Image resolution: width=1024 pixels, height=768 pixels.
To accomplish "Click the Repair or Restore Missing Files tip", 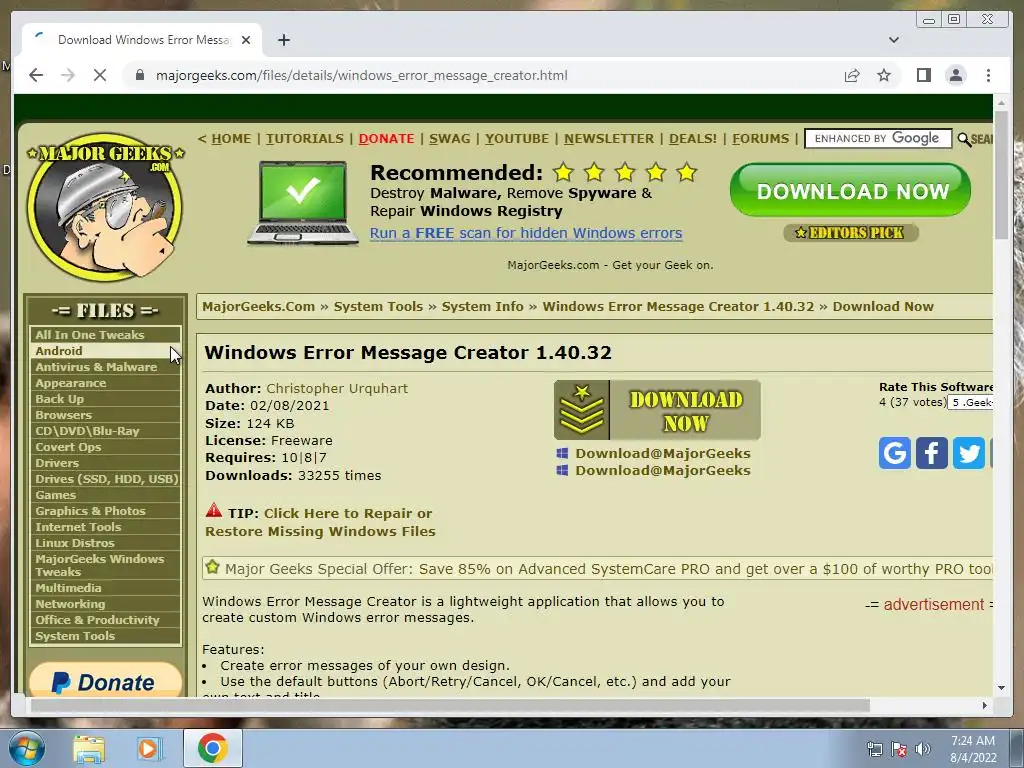I will (319, 522).
